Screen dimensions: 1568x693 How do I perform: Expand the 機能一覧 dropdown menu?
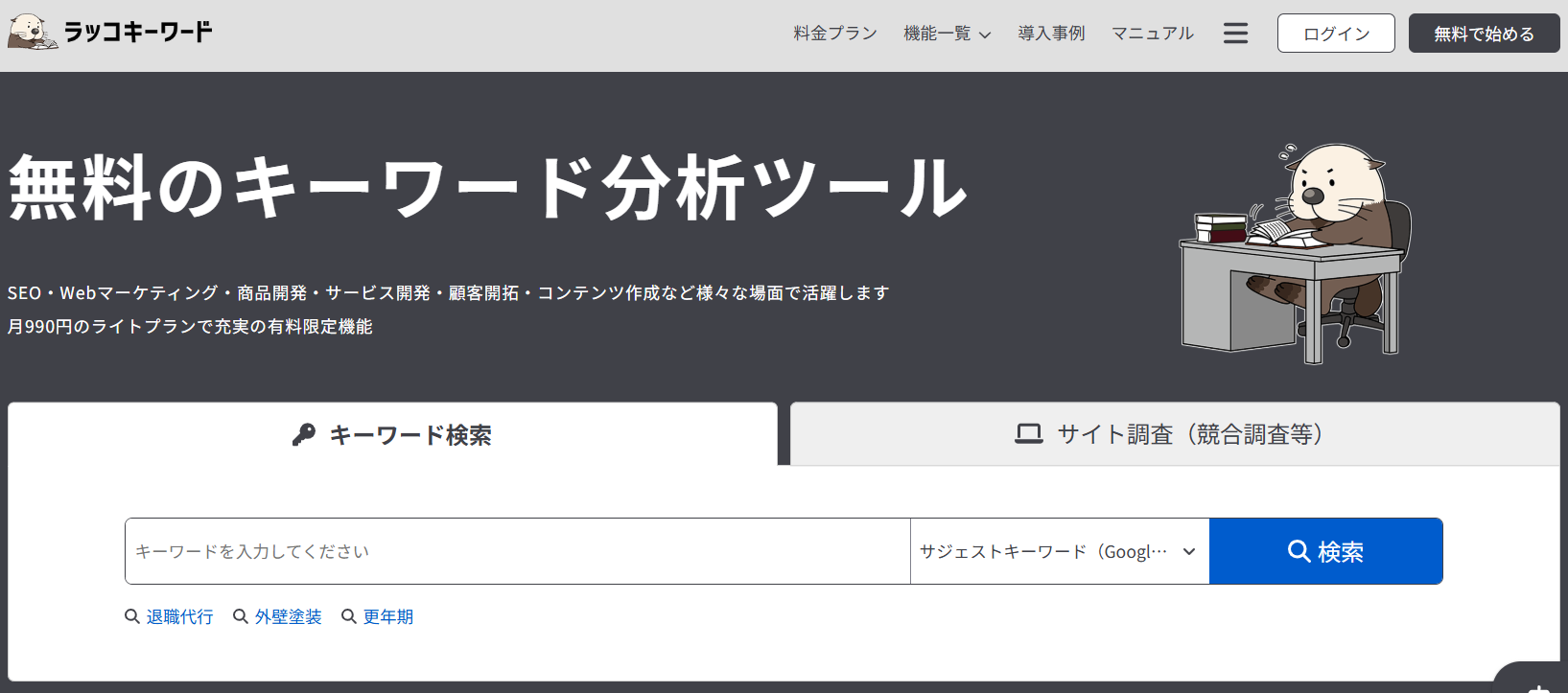[x=947, y=34]
